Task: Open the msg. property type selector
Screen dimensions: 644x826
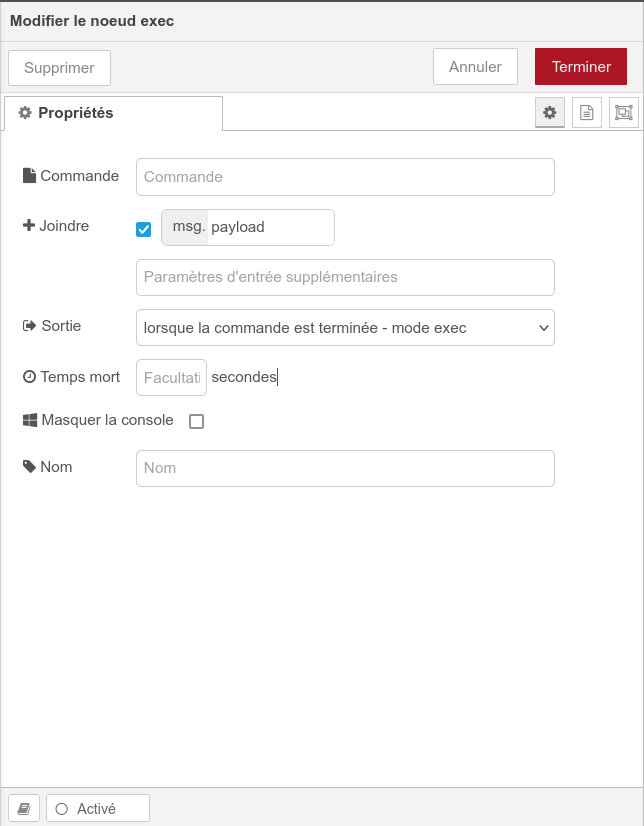Action: coord(185,227)
